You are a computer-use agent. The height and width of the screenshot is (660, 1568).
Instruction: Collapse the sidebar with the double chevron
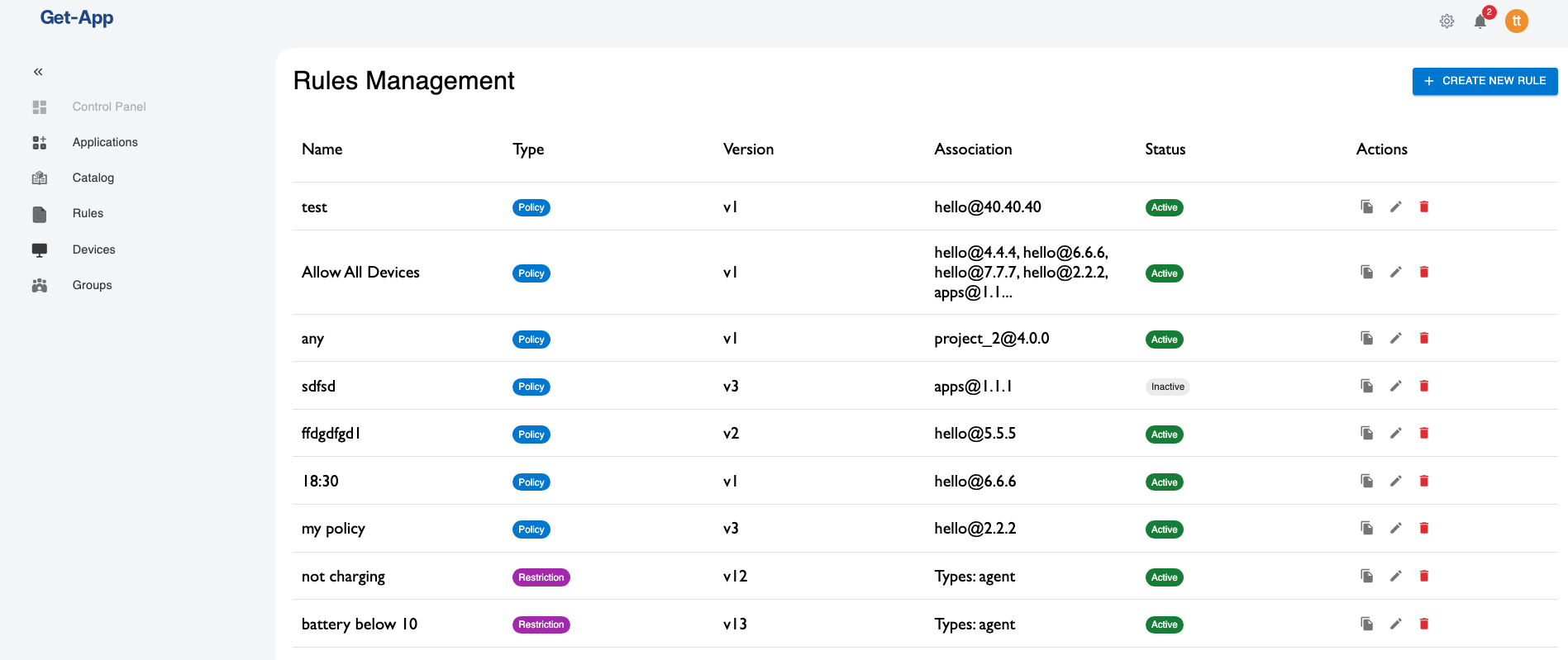[x=38, y=72]
